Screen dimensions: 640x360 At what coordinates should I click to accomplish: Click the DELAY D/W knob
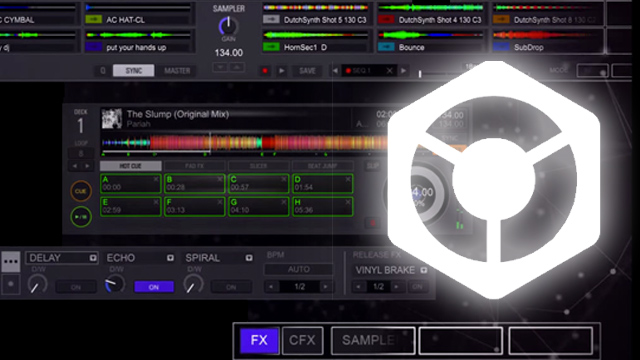tap(37, 284)
